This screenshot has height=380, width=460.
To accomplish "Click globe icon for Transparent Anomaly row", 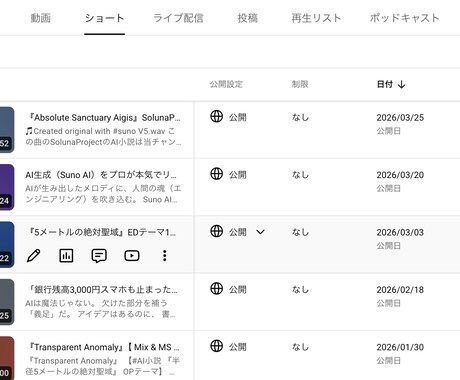I will click(x=217, y=346).
